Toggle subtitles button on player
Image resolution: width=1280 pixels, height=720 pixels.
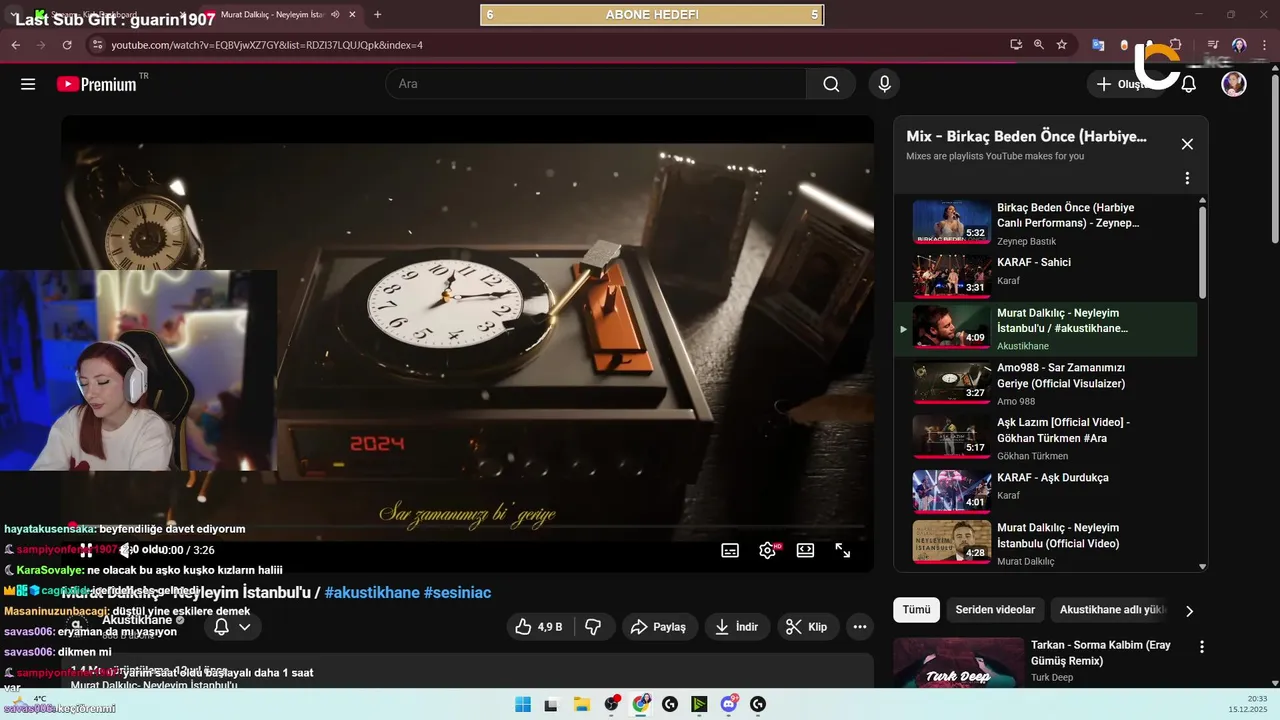[730, 550]
